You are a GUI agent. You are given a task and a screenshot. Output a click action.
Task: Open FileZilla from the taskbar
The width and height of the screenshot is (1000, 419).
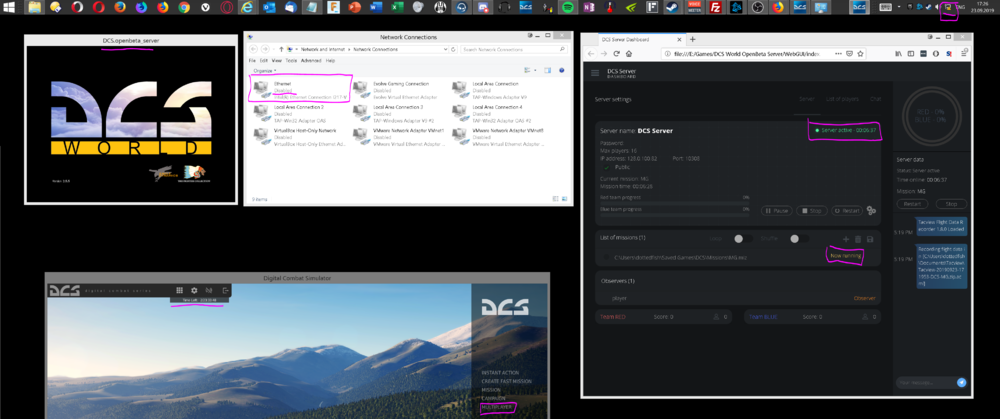click(x=716, y=8)
